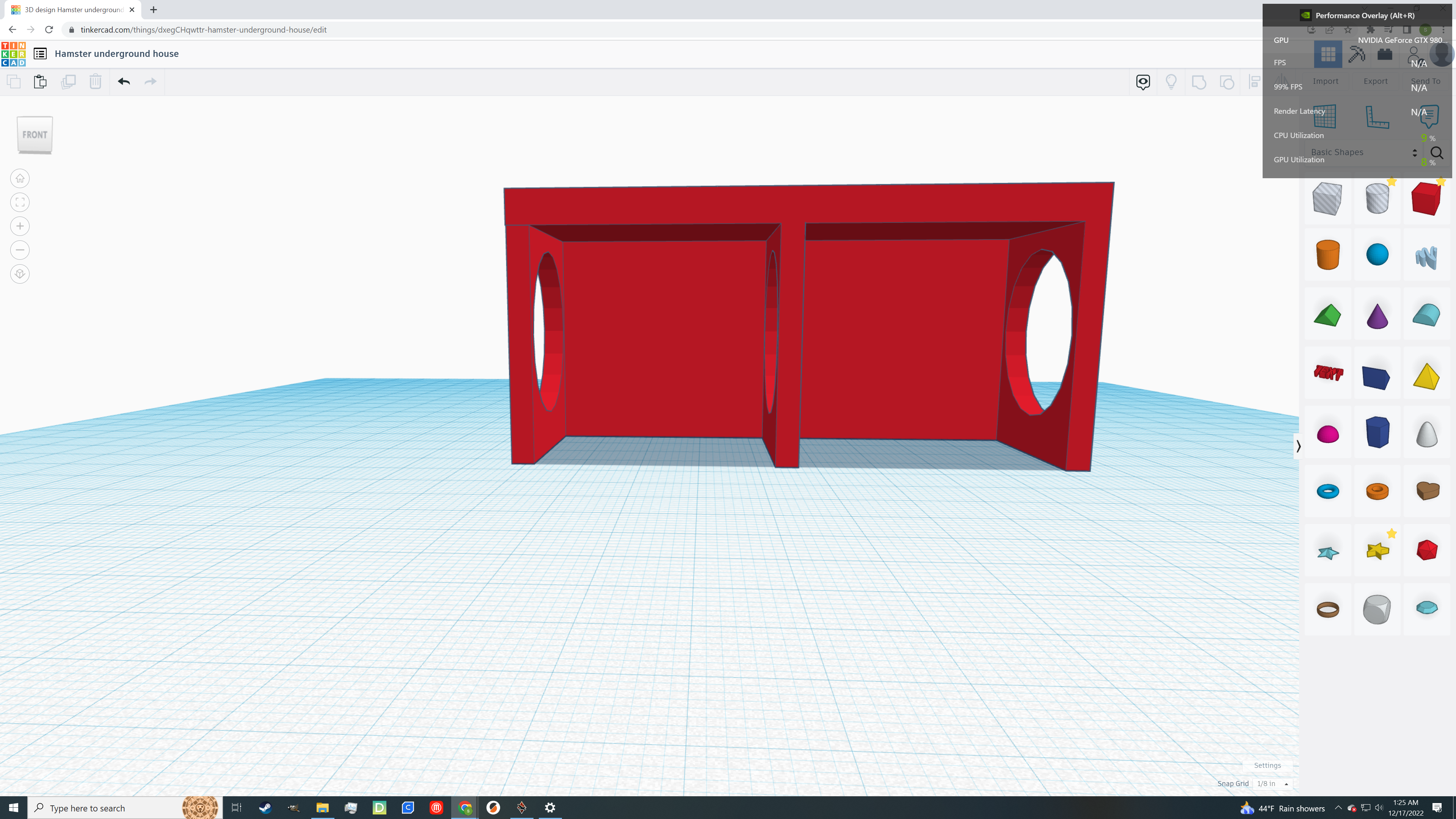Toggle orthographic and perspective view
Screen dimensions: 1456x819
pos(20,274)
